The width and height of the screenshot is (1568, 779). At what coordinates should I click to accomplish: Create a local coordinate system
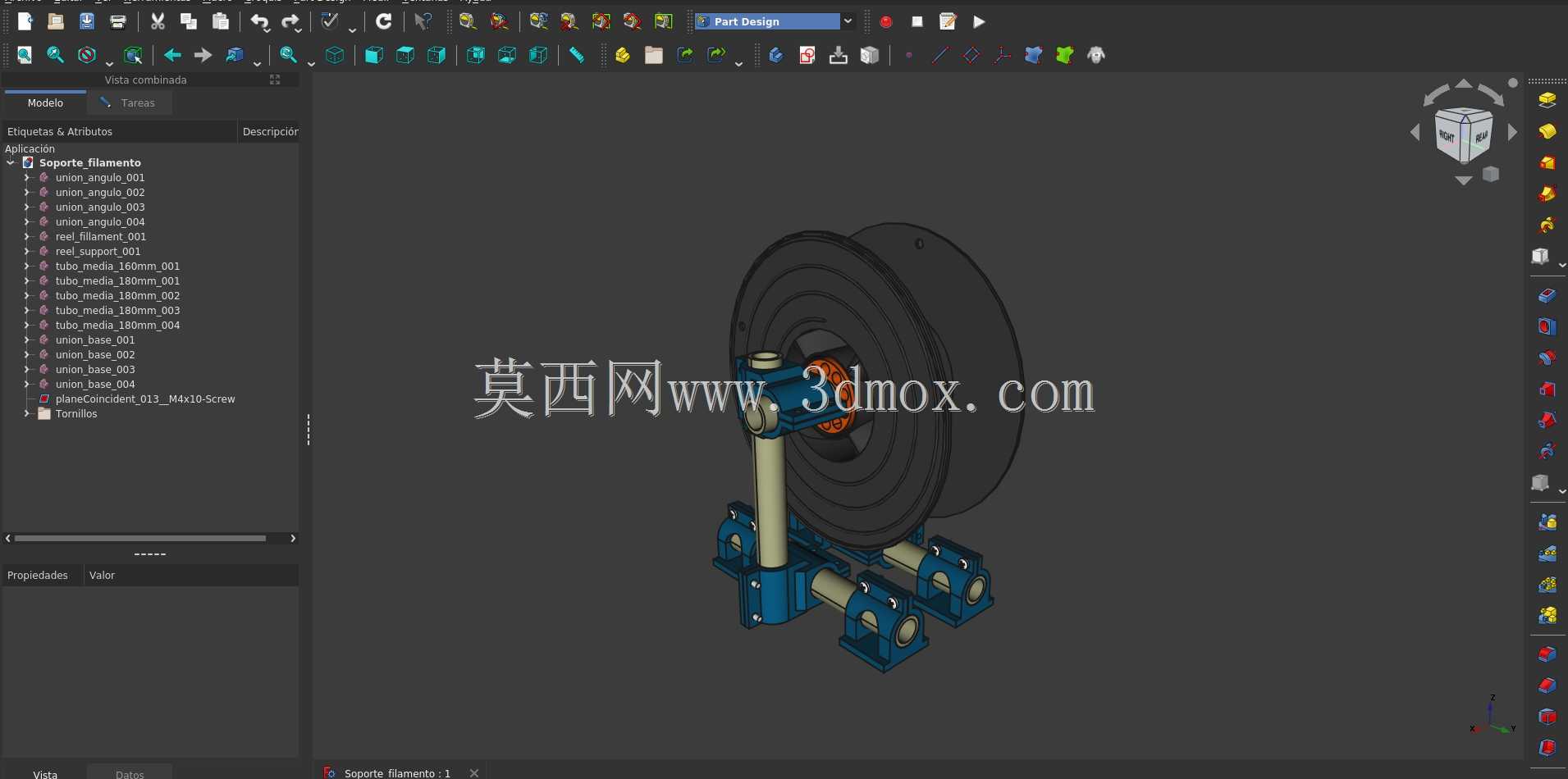click(x=1003, y=55)
